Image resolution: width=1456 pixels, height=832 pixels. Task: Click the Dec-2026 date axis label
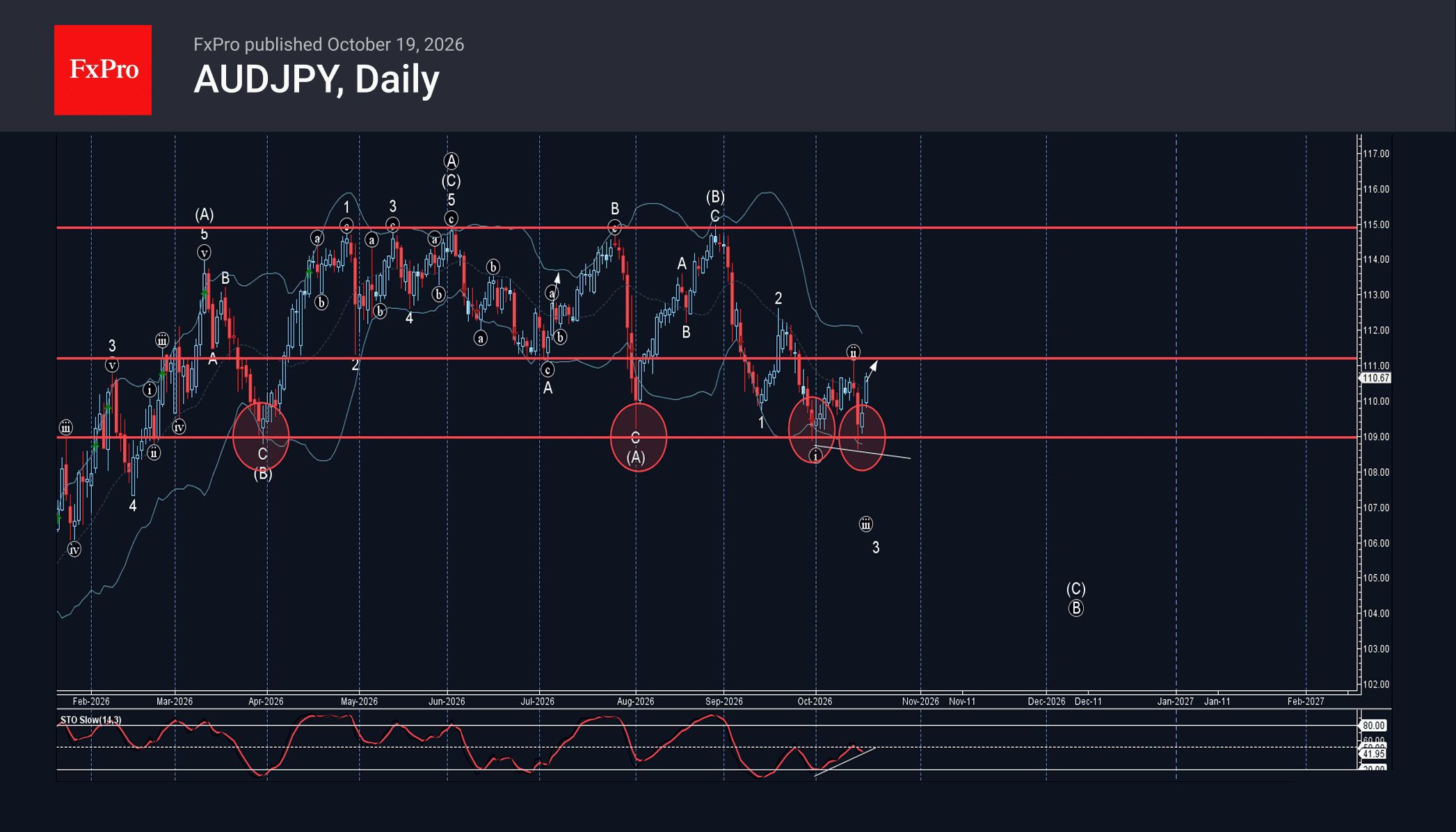click(x=1046, y=701)
